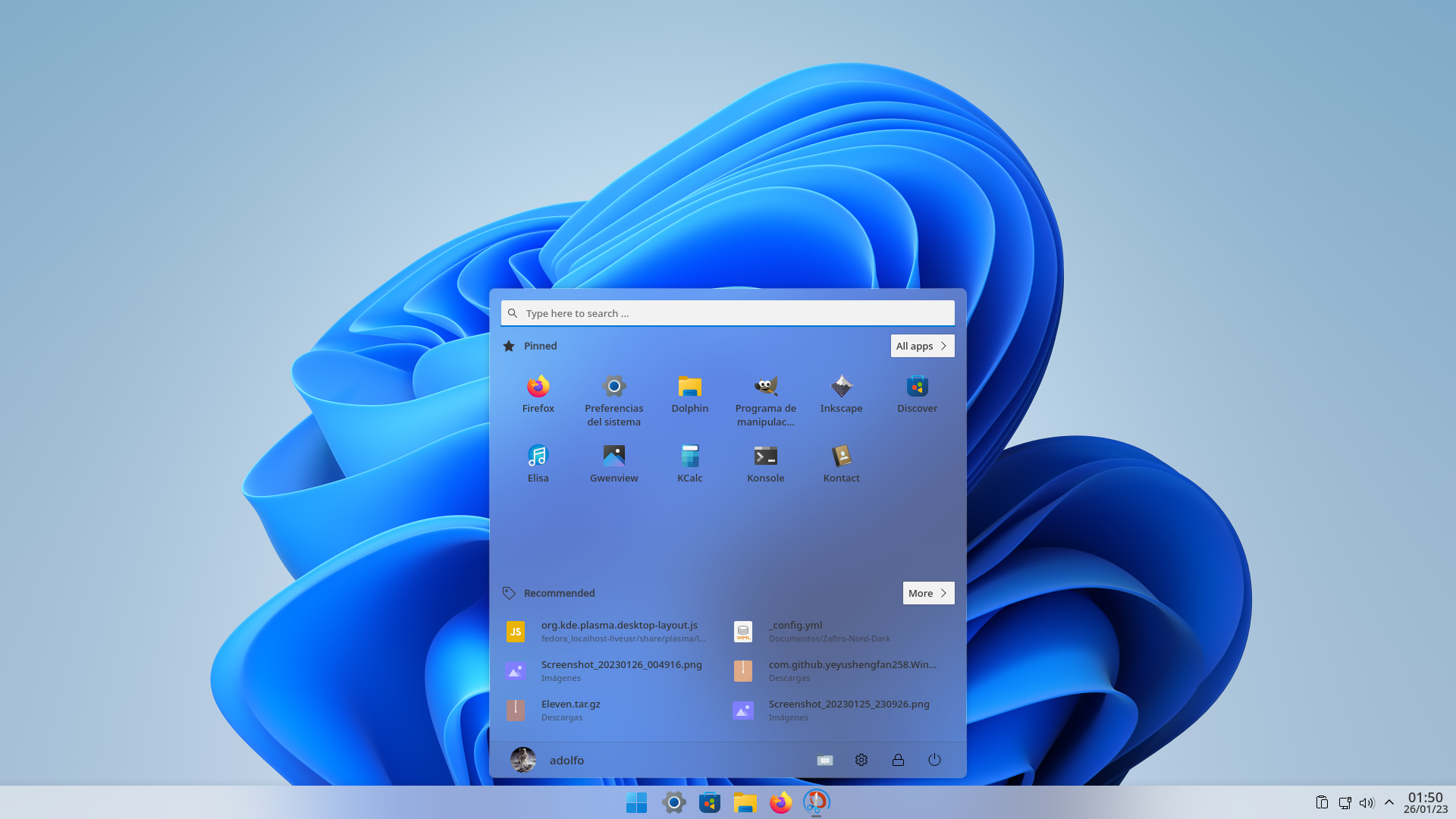The height and width of the screenshot is (819, 1456).
Task: Click the Start menu button on taskbar
Action: [636, 802]
